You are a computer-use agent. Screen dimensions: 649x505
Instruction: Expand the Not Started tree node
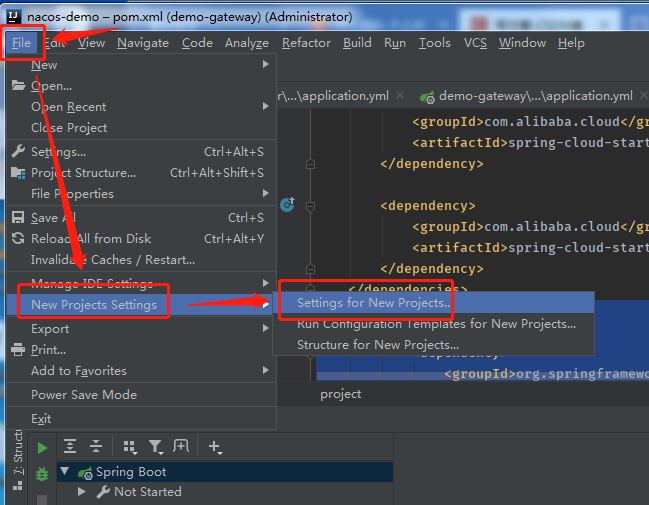tap(82, 491)
